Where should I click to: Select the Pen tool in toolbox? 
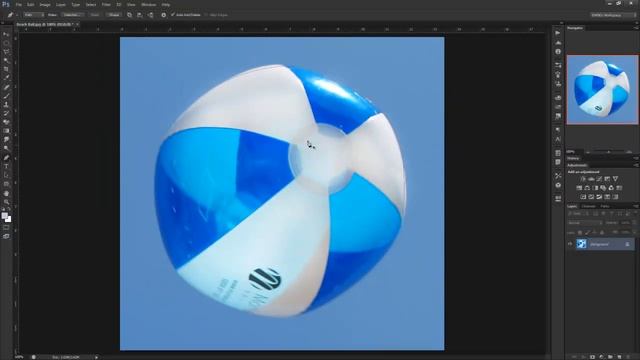click(6, 158)
